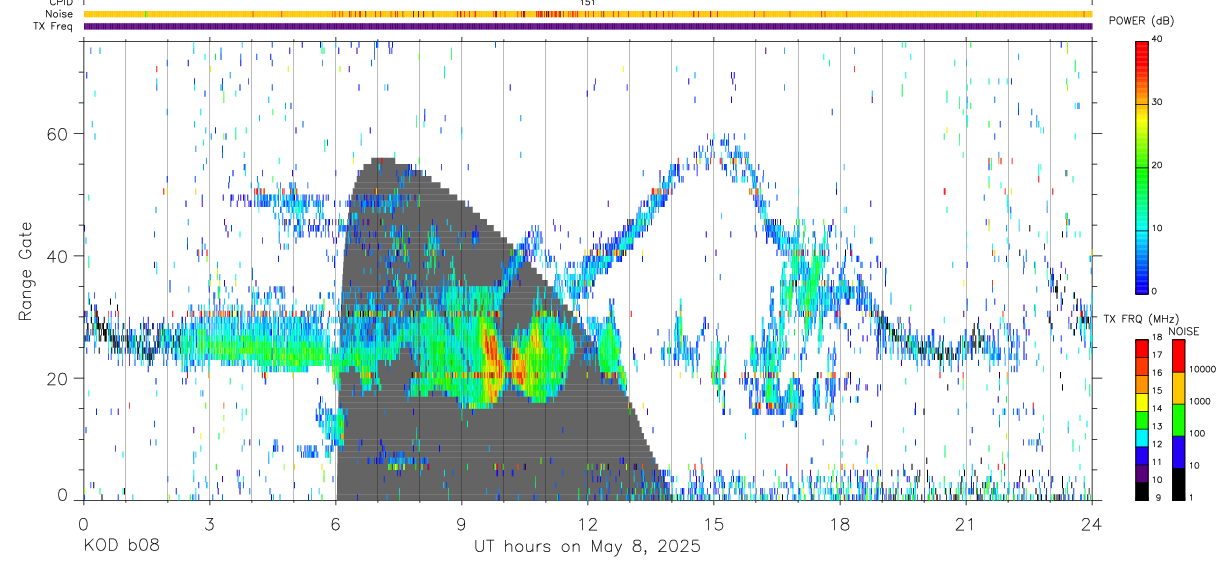The image size is (1228, 567).
Task: Click the 'Range Gate' y-axis label
Action: point(25,271)
